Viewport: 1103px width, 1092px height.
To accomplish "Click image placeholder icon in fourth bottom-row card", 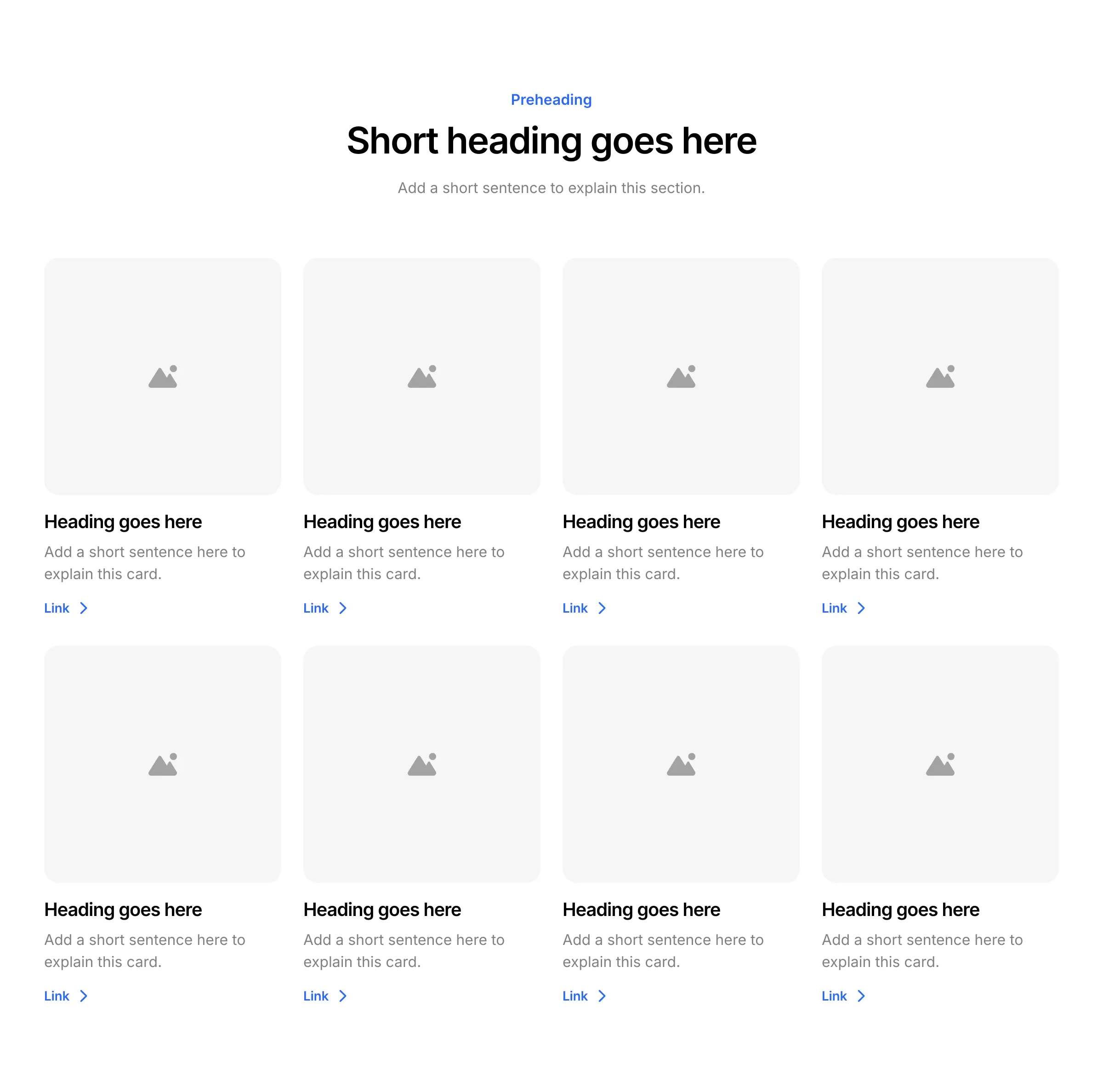I will (x=940, y=764).
